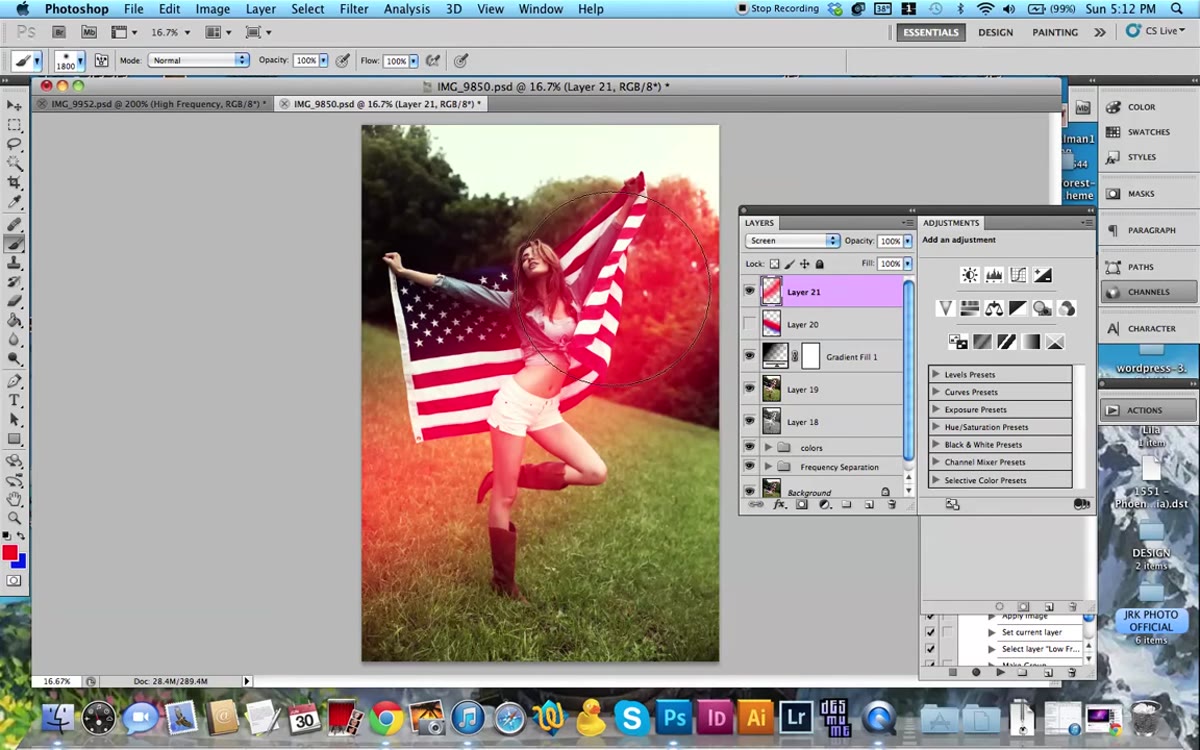Viewport: 1200px width, 750px height.
Task: Expand the Frequency Separation group
Action: click(768, 467)
